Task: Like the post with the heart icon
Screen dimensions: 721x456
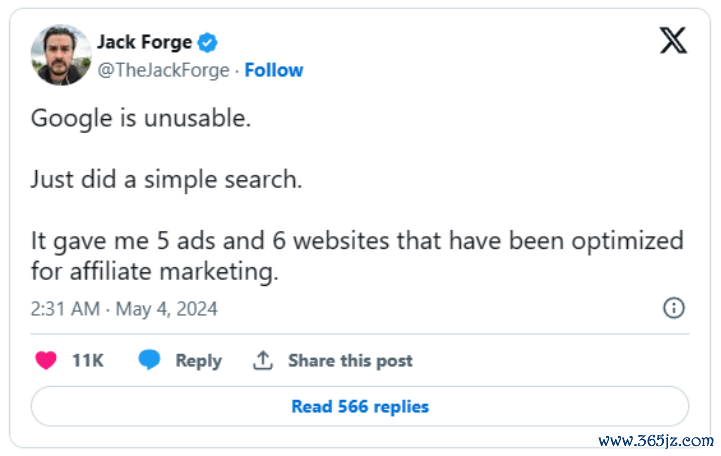Action: click(46, 361)
